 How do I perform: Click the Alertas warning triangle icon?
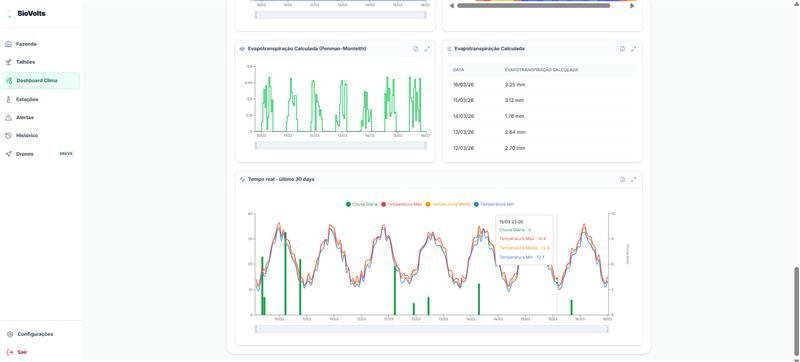point(8,117)
